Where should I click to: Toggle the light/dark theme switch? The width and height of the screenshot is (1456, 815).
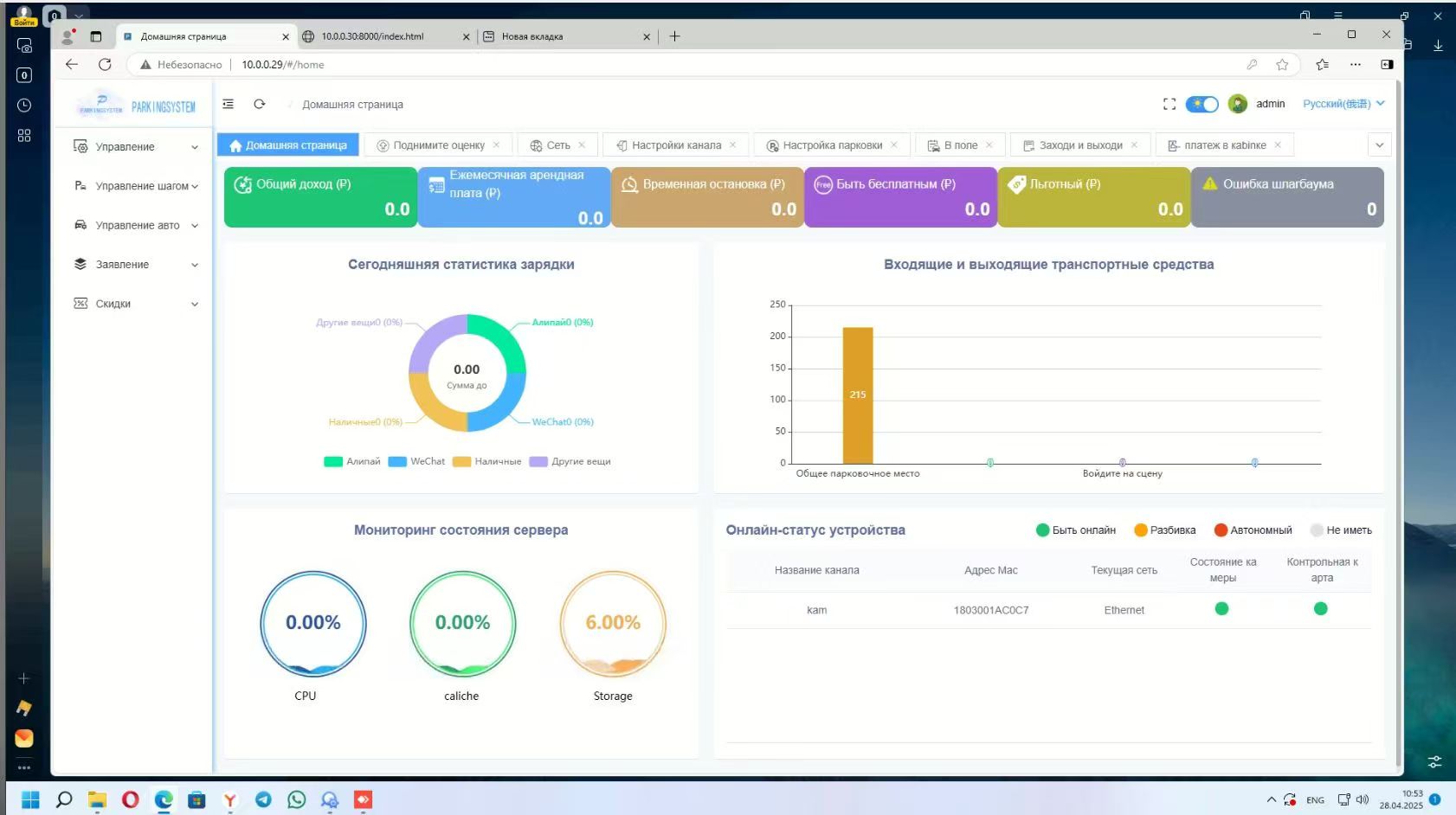[x=1202, y=104]
